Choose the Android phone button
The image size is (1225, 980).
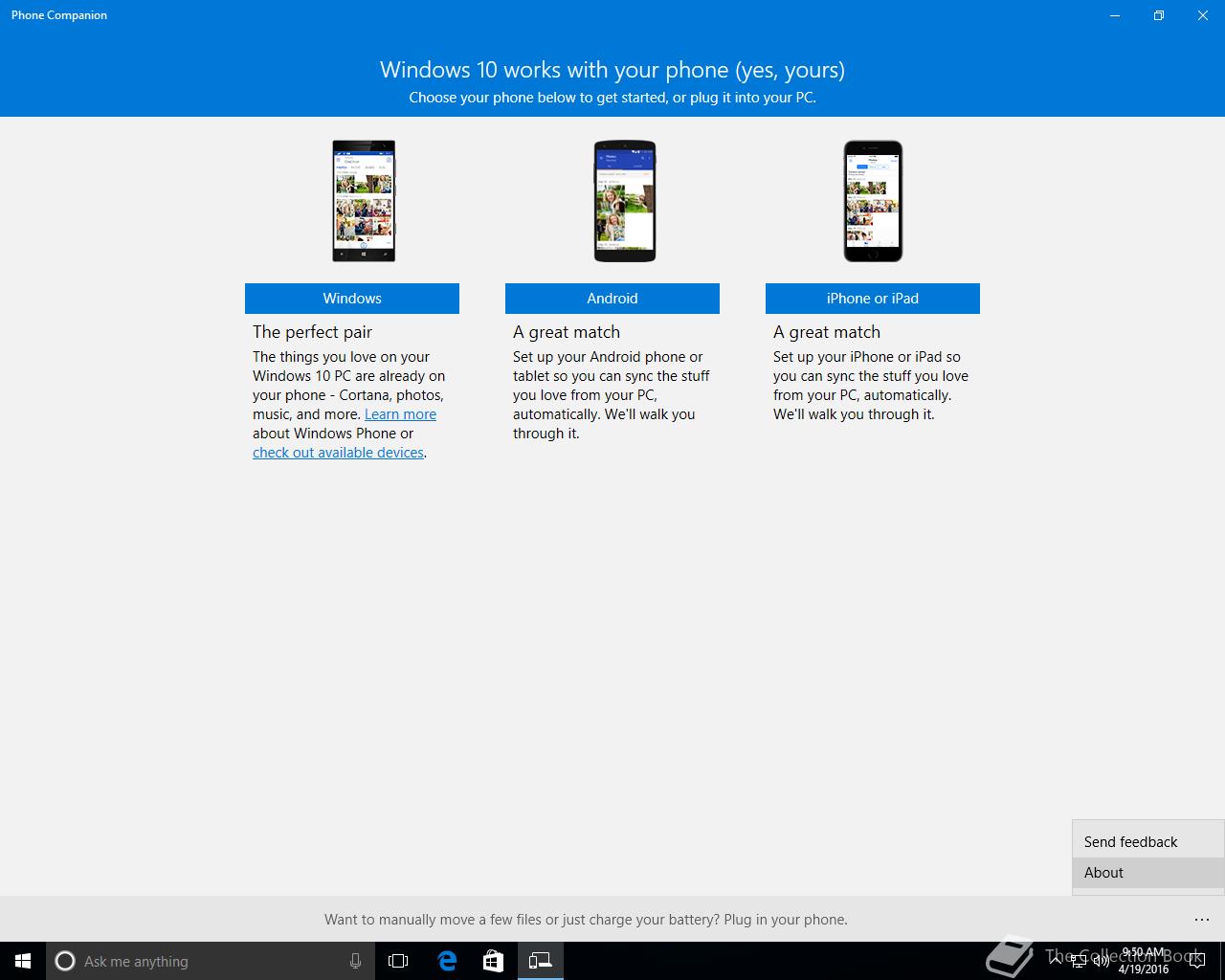[x=612, y=299]
